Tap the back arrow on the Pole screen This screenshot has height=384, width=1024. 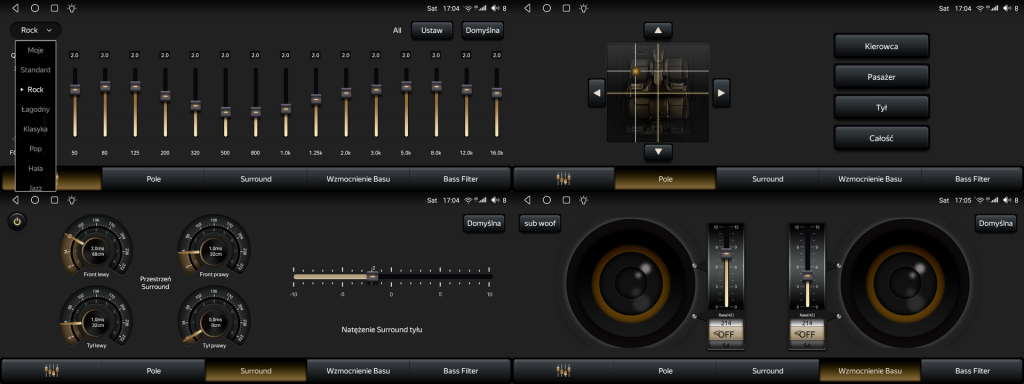527,8
